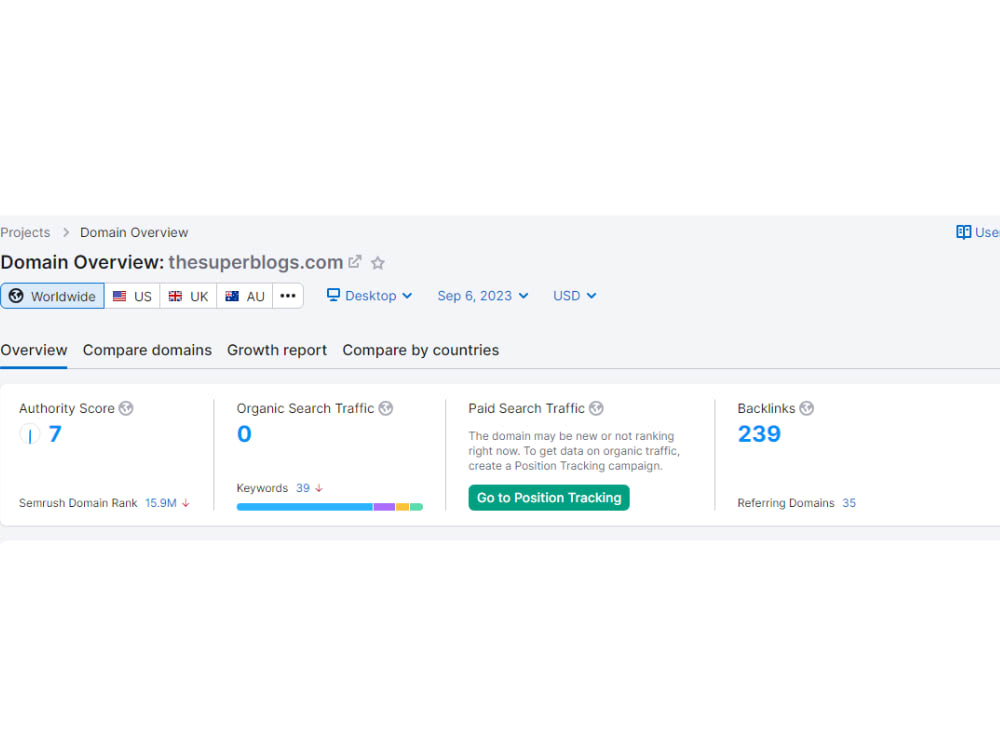Open the Desktop device dropdown
Image resolution: width=1000 pixels, height=750 pixels.
point(369,296)
